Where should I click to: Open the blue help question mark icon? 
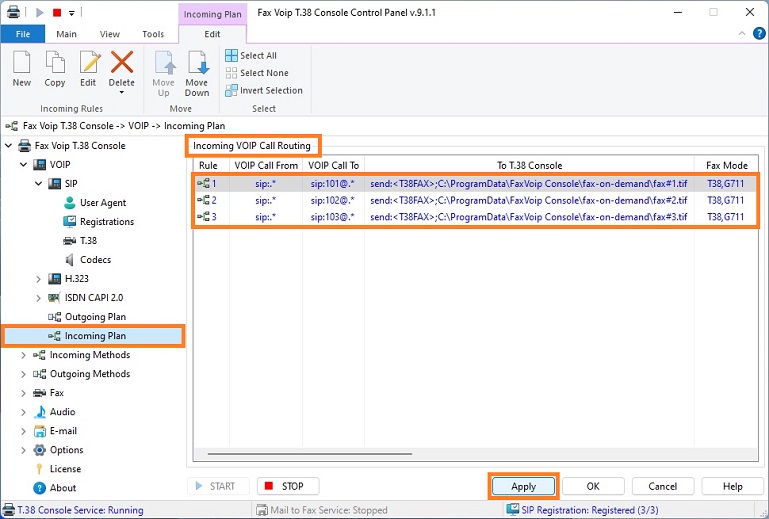[759, 33]
